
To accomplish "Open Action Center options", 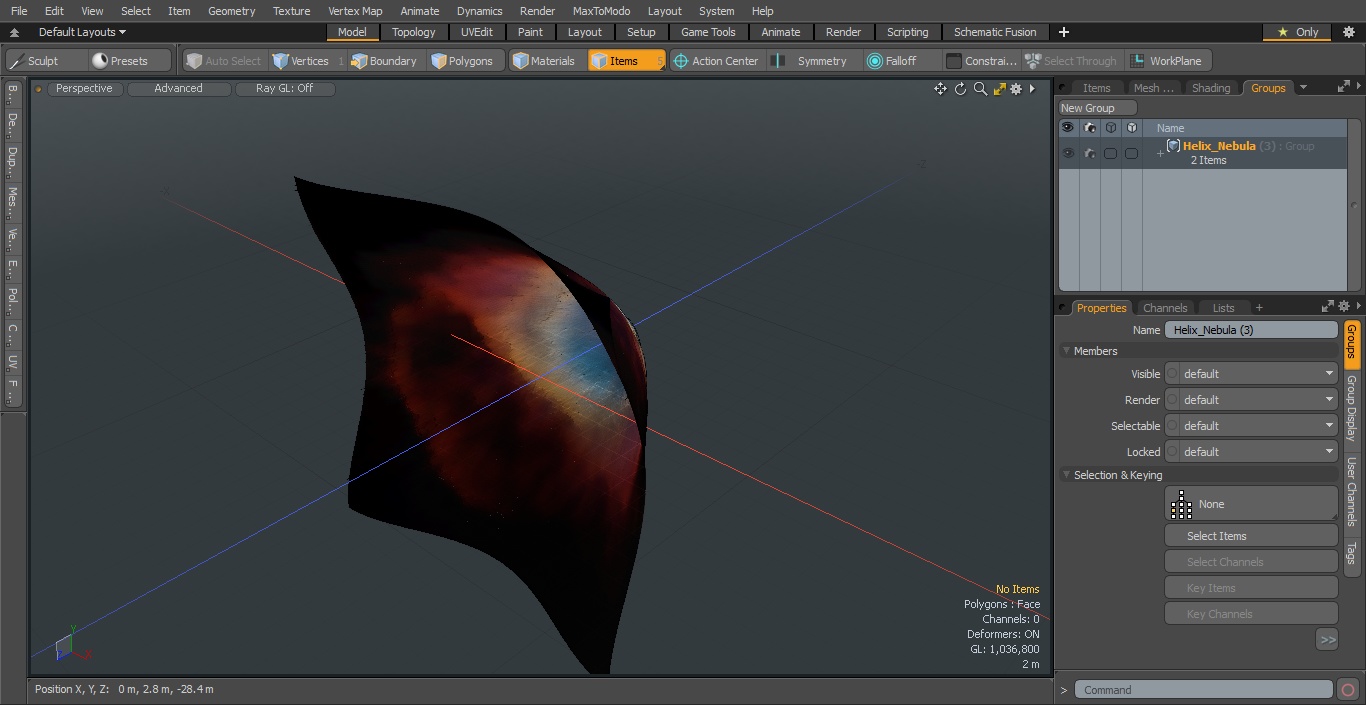I will point(717,61).
